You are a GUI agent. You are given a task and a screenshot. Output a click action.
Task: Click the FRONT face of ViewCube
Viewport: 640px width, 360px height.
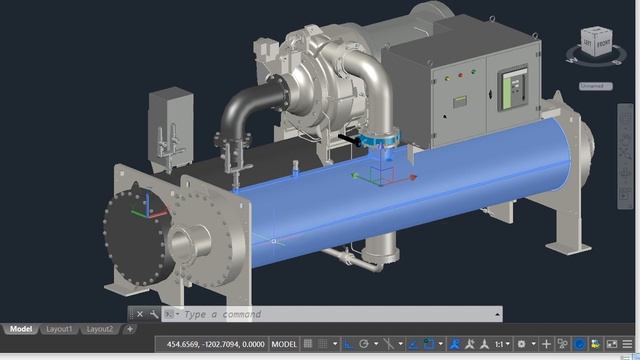click(x=603, y=43)
